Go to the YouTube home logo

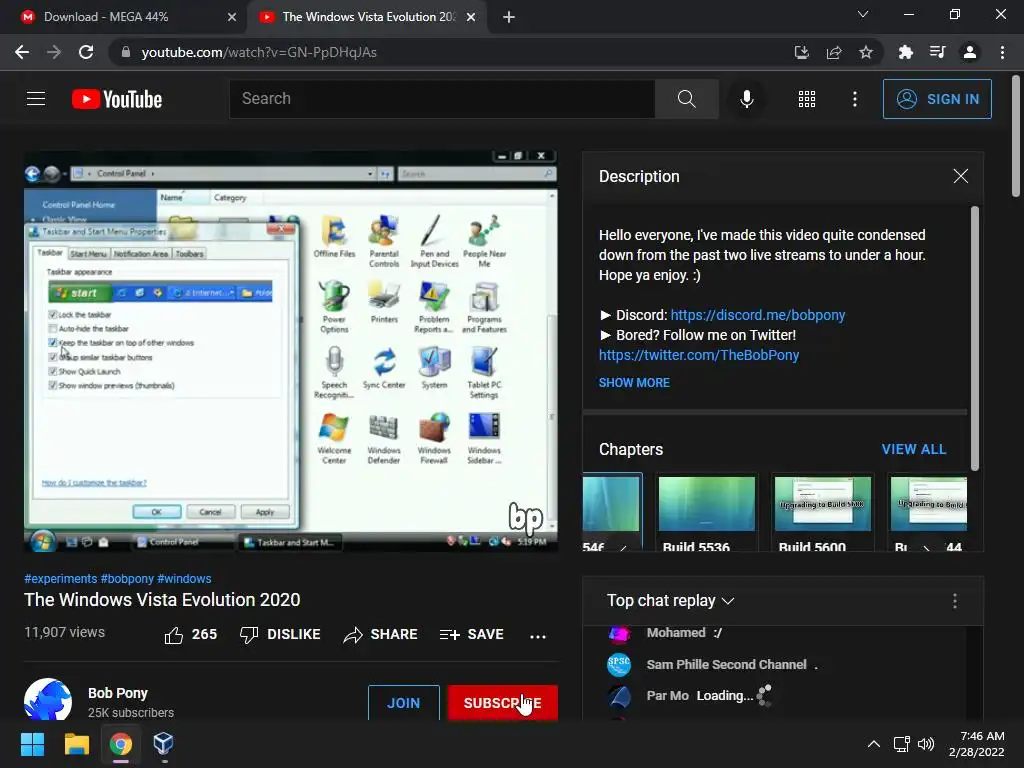click(117, 99)
